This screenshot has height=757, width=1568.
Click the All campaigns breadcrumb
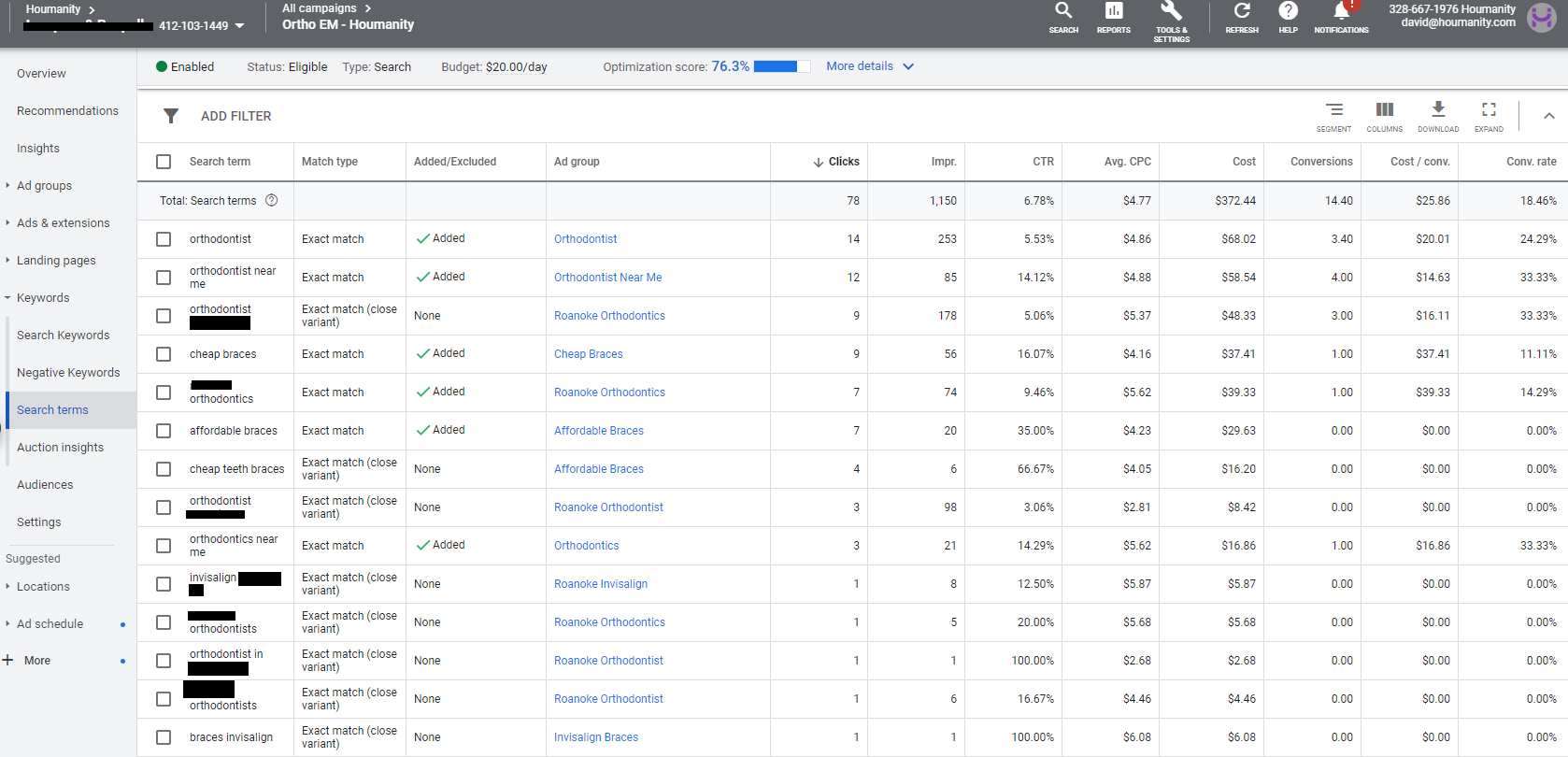tap(320, 8)
